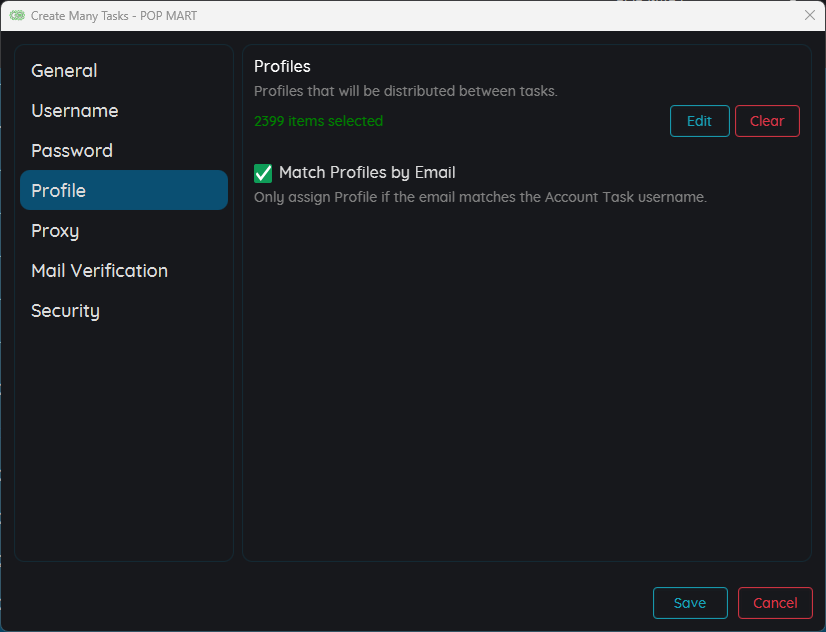Close the Create Many Tasks dialog
This screenshot has width=826, height=632.
(x=810, y=15)
